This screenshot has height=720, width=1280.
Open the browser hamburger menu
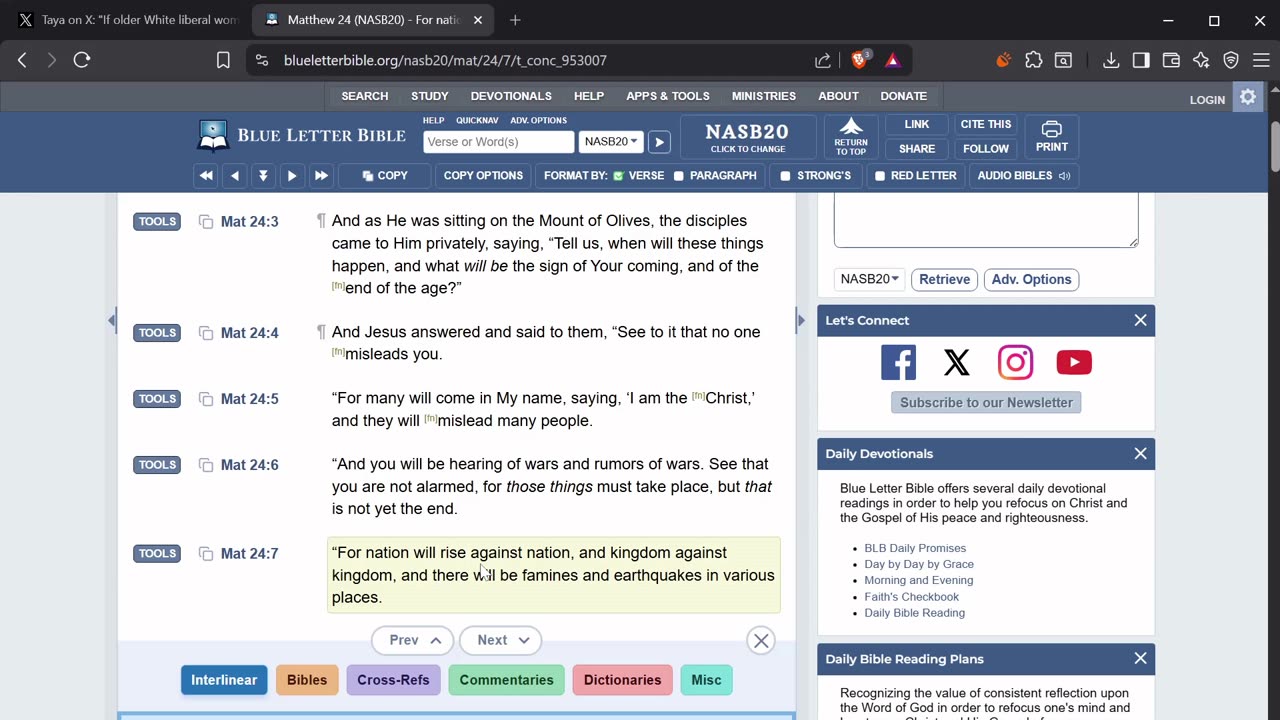[1261, 60]
